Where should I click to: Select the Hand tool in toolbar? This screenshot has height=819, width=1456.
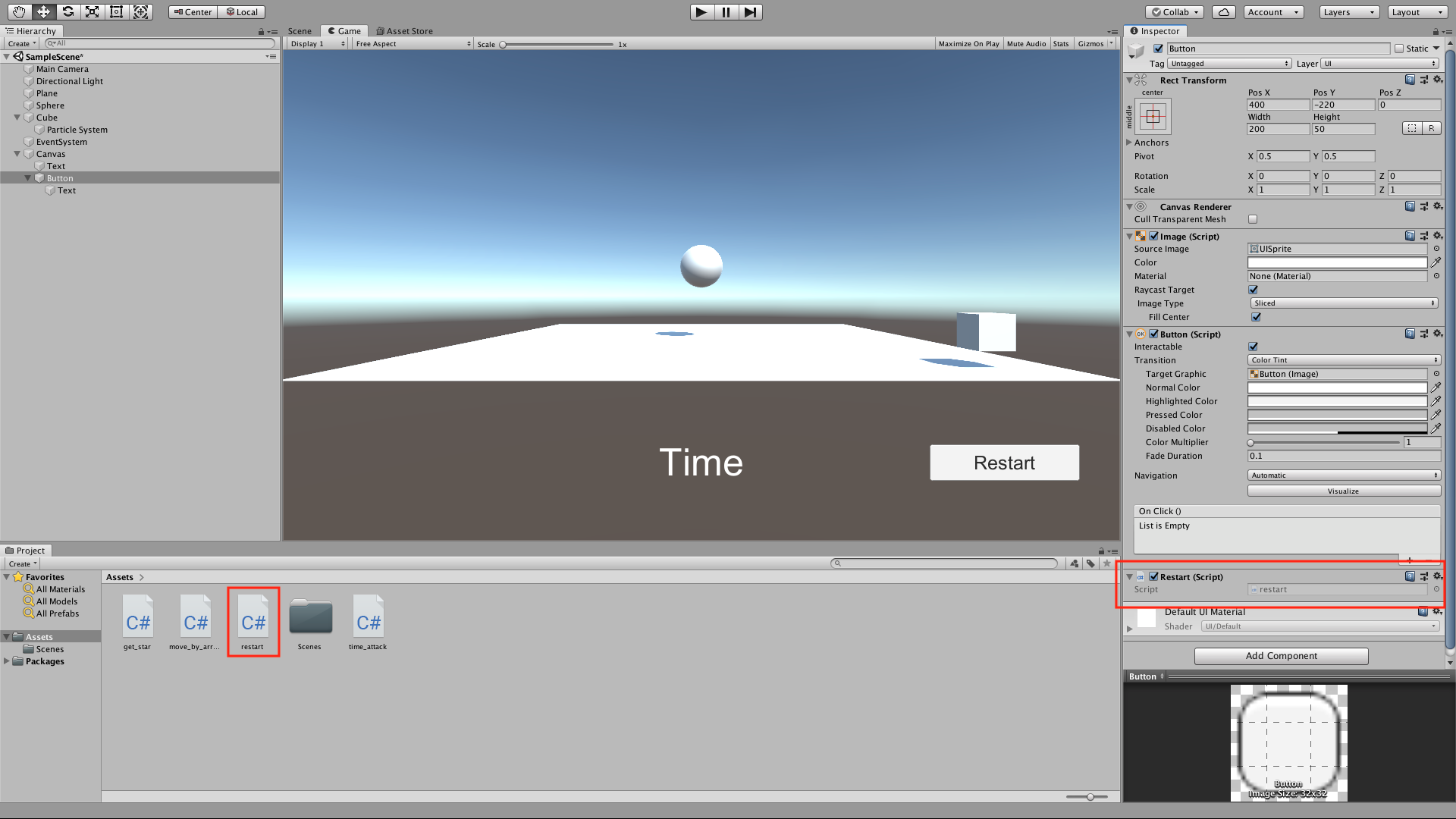tap(19, 11)
